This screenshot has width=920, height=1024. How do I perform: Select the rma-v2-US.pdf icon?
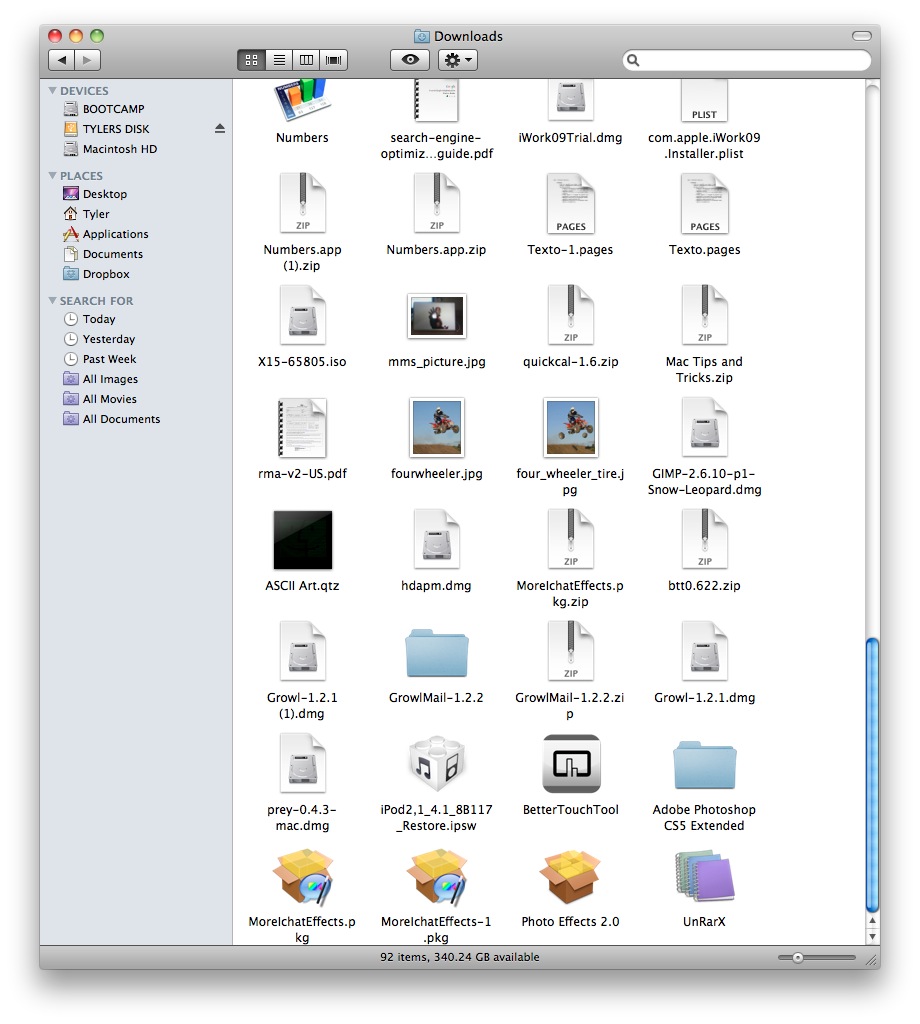point(302,428)
